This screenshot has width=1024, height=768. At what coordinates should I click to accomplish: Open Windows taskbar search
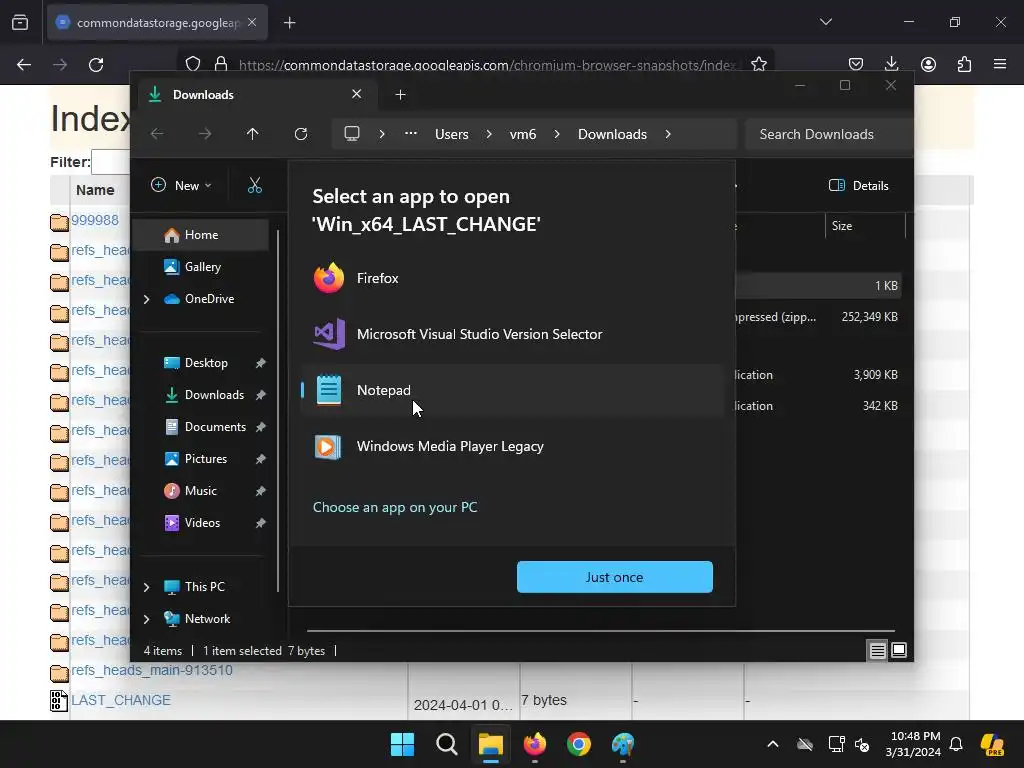coord(447,744)
